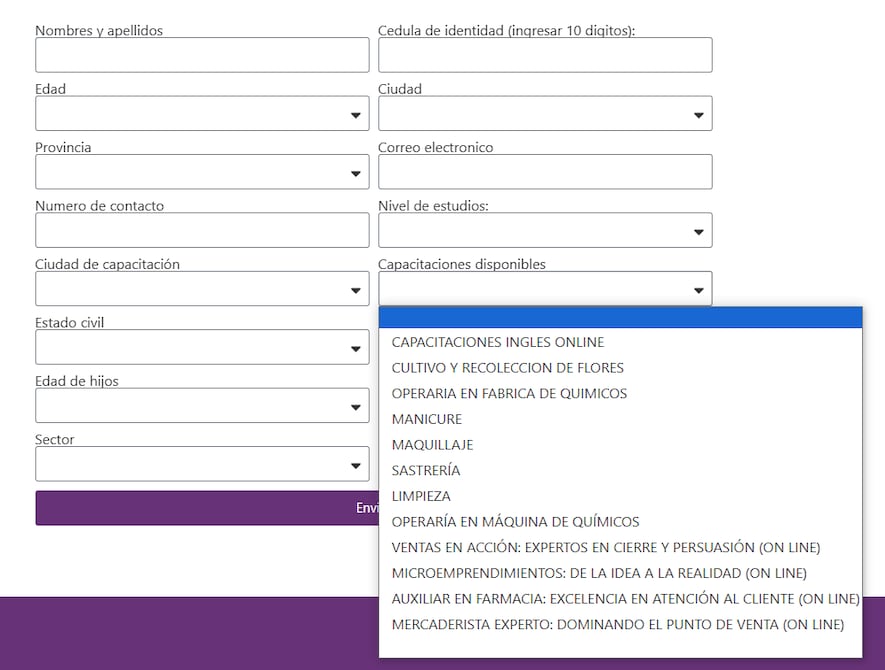Image resolution: width=885 pixels, height=670 pixels.
Task: Expand the Sector dropdown
Action: pyautogui.click(x=202, y=465)
